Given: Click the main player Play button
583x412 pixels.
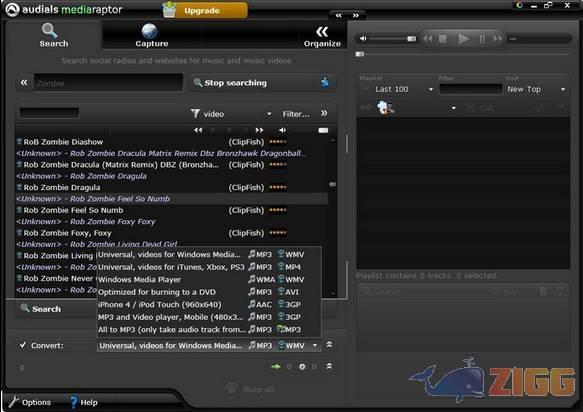Looking at the screenshot, I should coord(463,38).
